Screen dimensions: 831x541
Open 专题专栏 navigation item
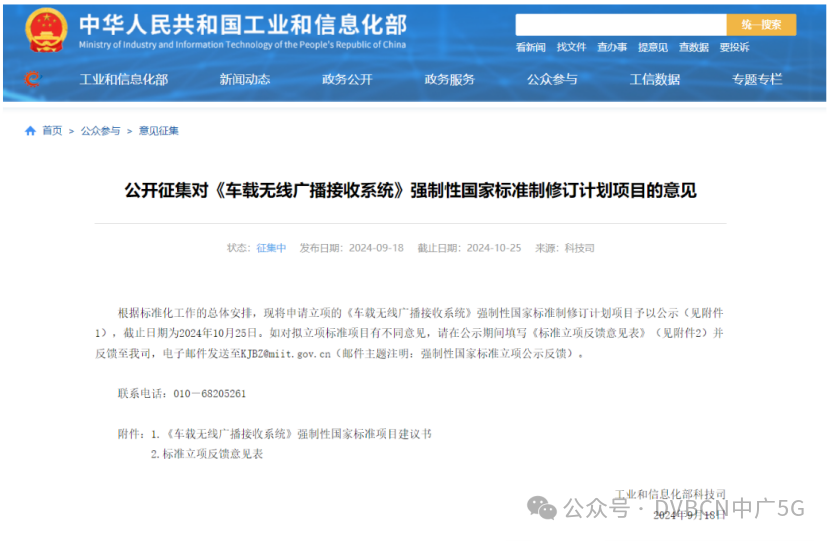(x=757, y=80)
